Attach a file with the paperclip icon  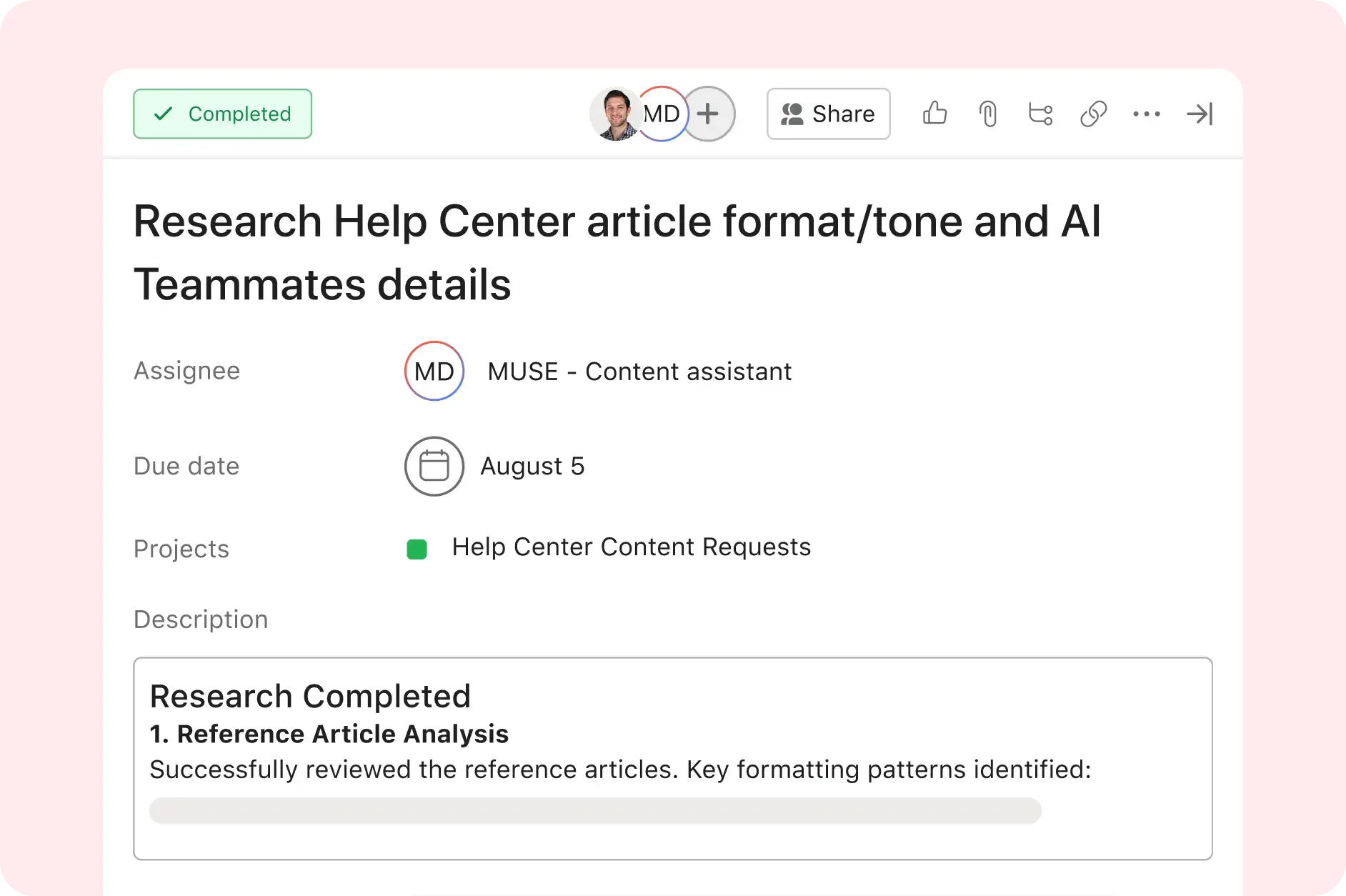(988, 114)
